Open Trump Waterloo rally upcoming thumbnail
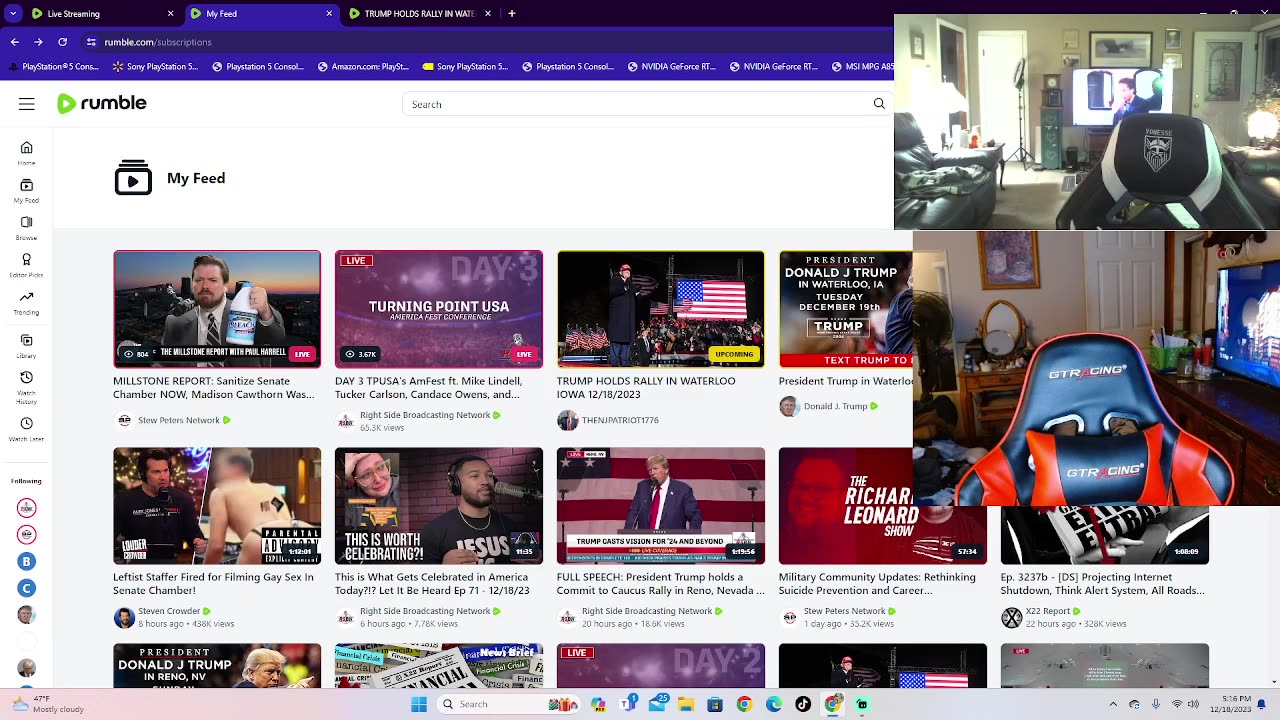 (x=661, y=309)
